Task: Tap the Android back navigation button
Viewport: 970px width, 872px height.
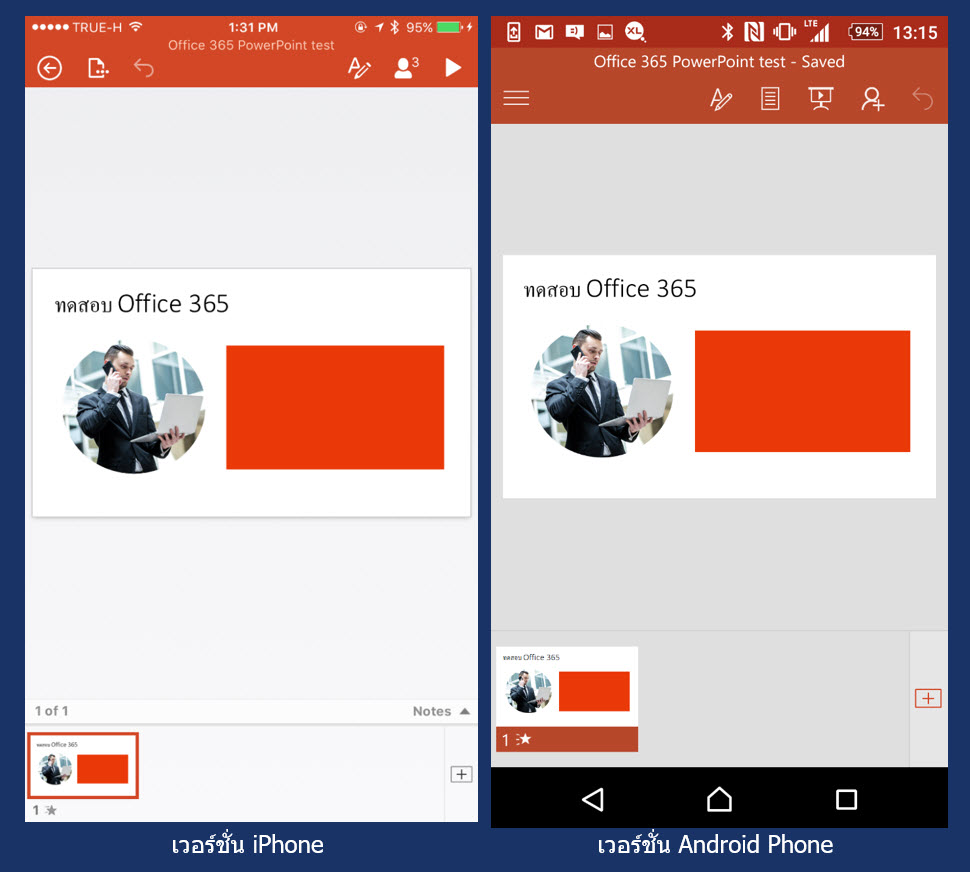Action: (593, 799)
